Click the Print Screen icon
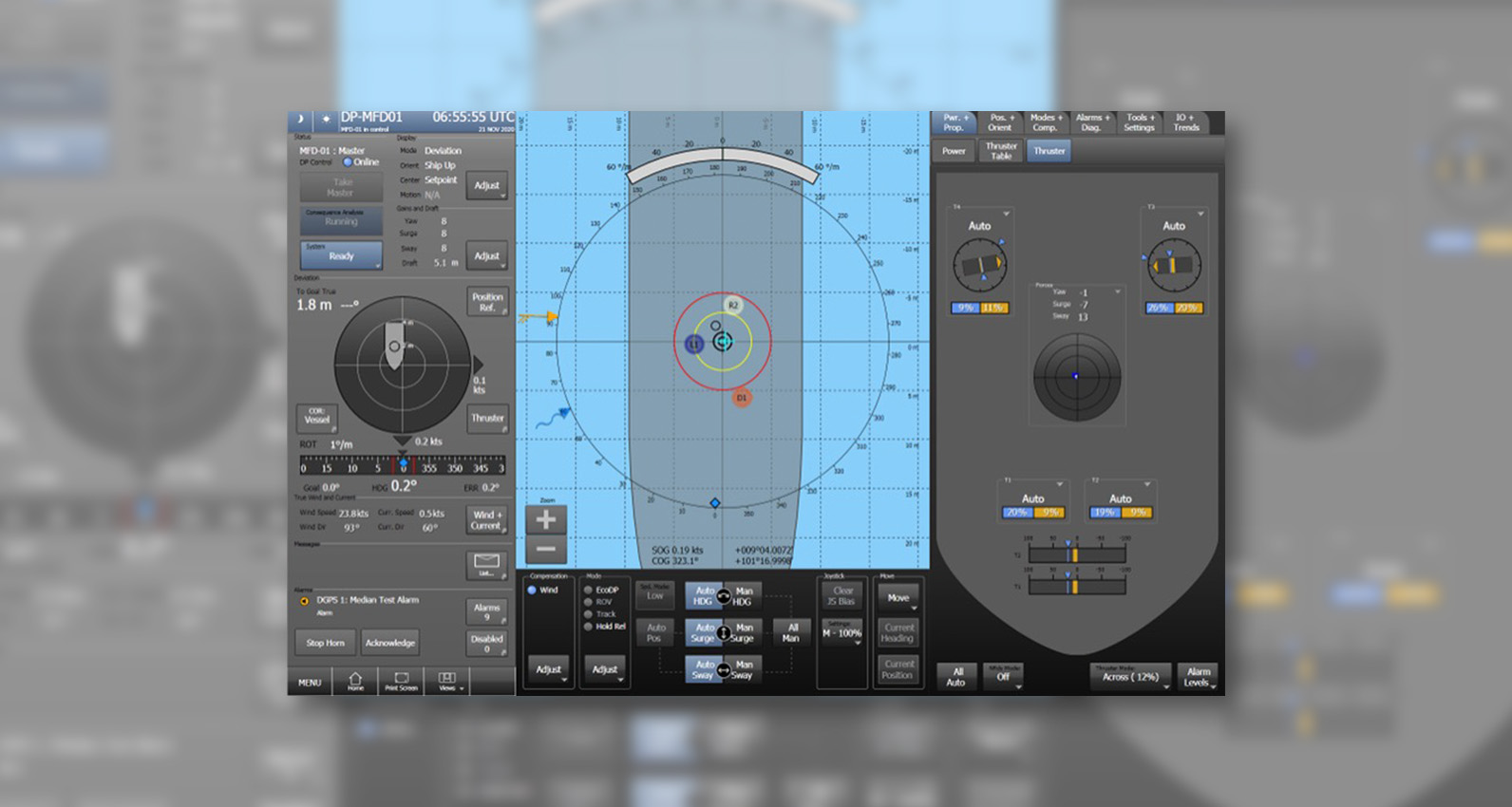 [401, 681]
